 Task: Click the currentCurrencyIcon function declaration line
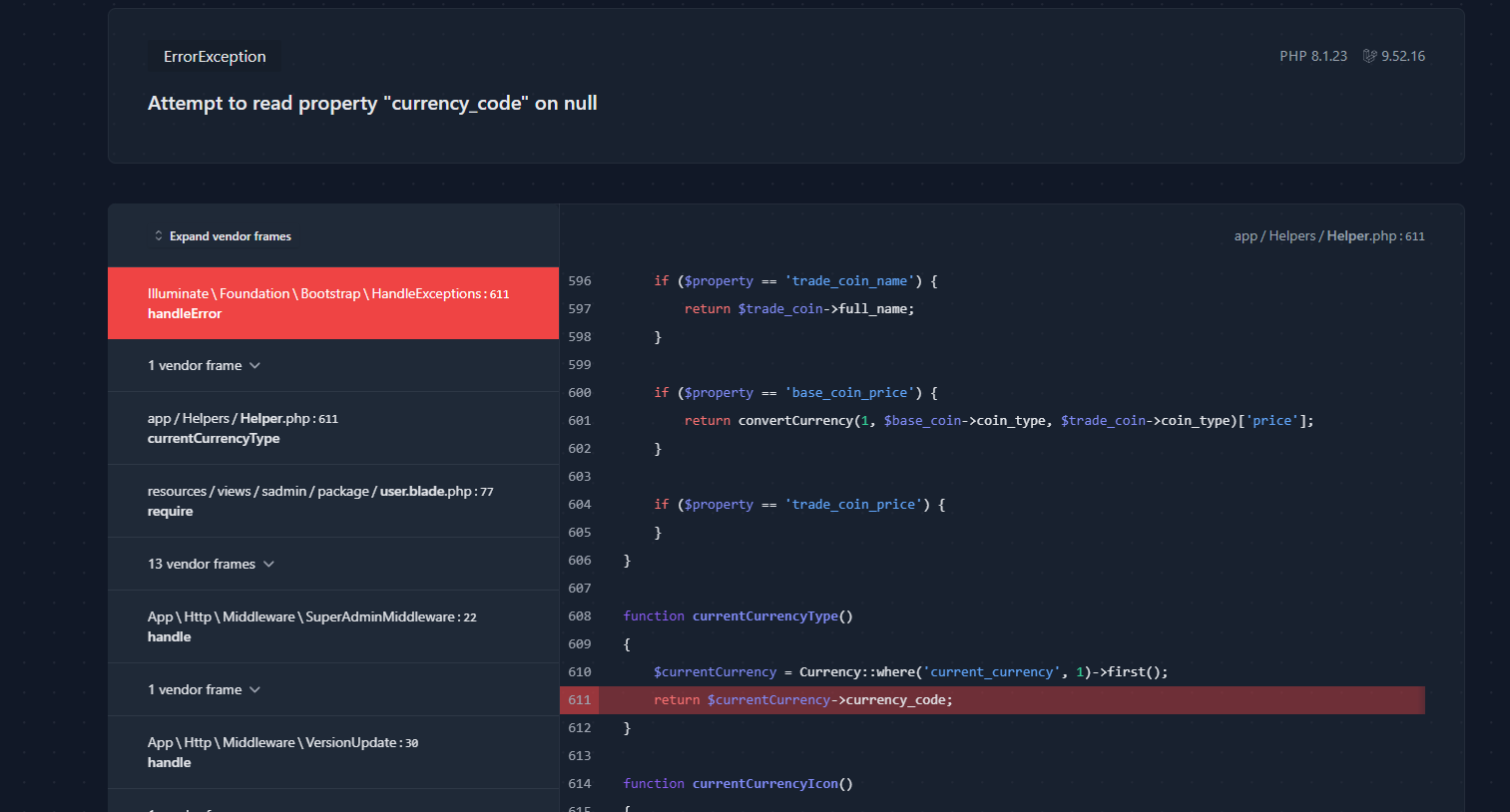[738, 784]
